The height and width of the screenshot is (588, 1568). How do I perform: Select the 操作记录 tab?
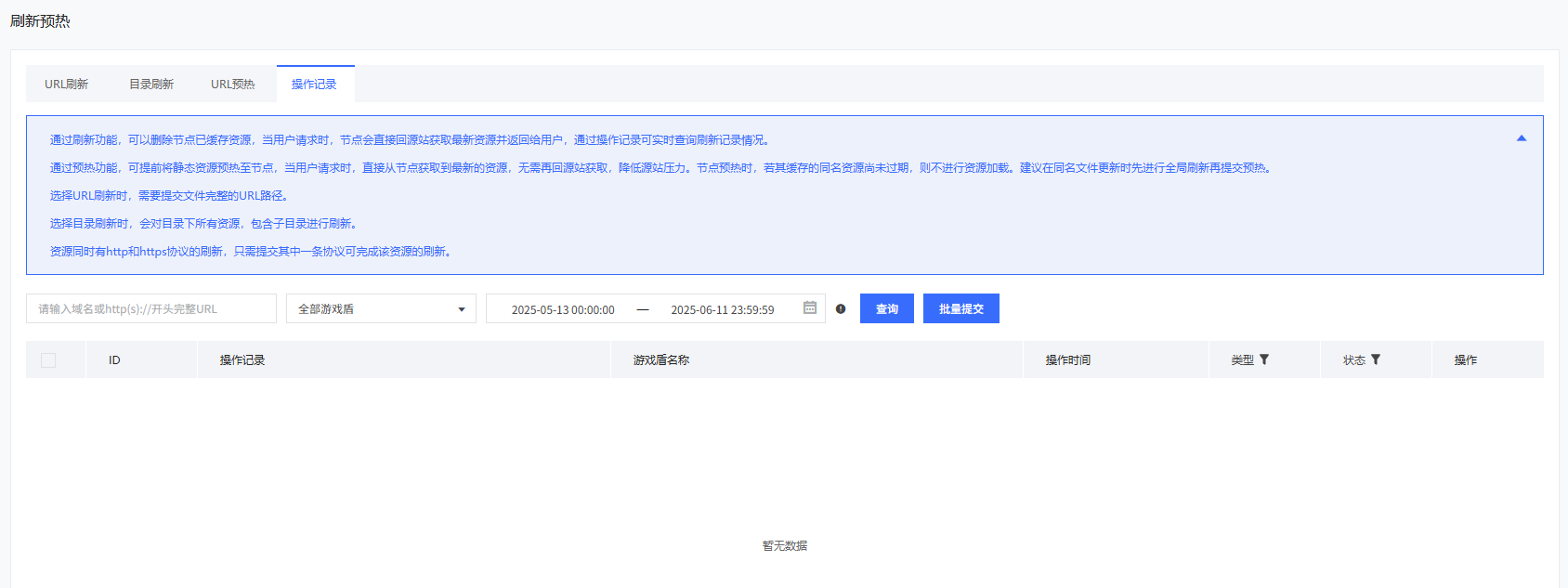click(x=314, y=85)
